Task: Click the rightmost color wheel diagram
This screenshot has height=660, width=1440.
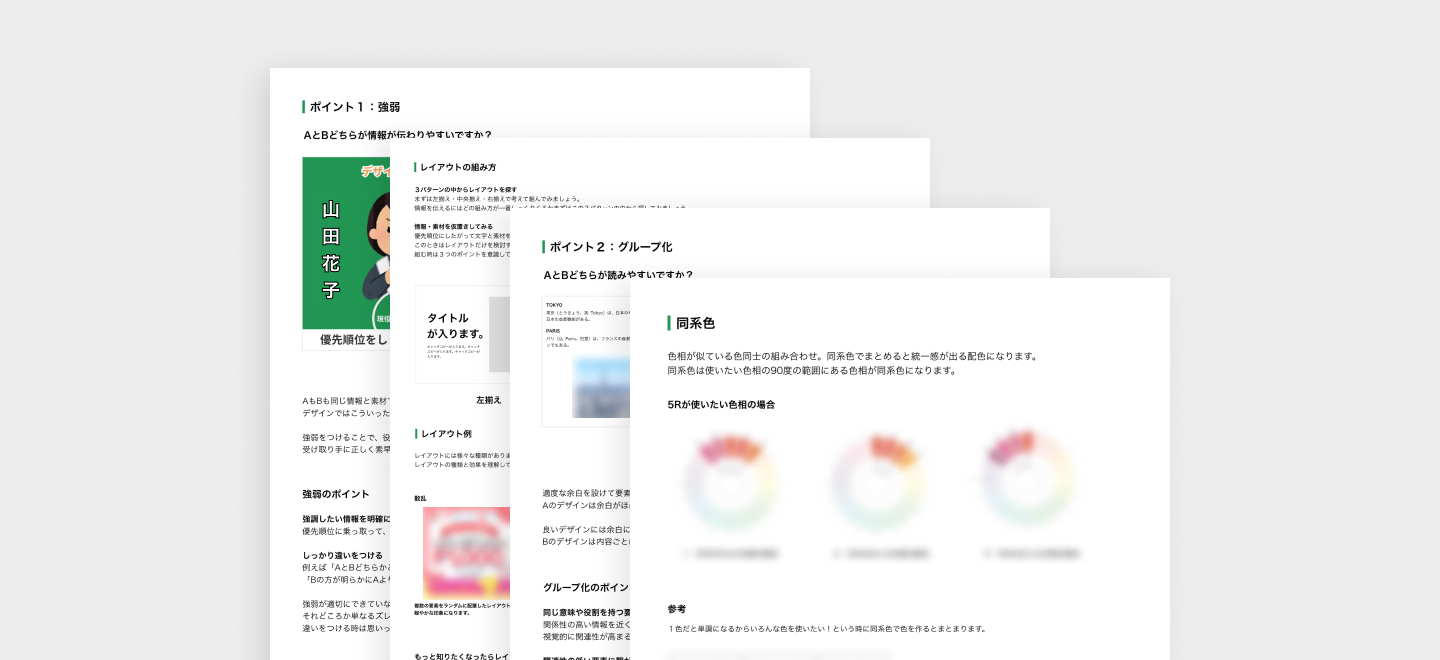Action: (1028, 480)
